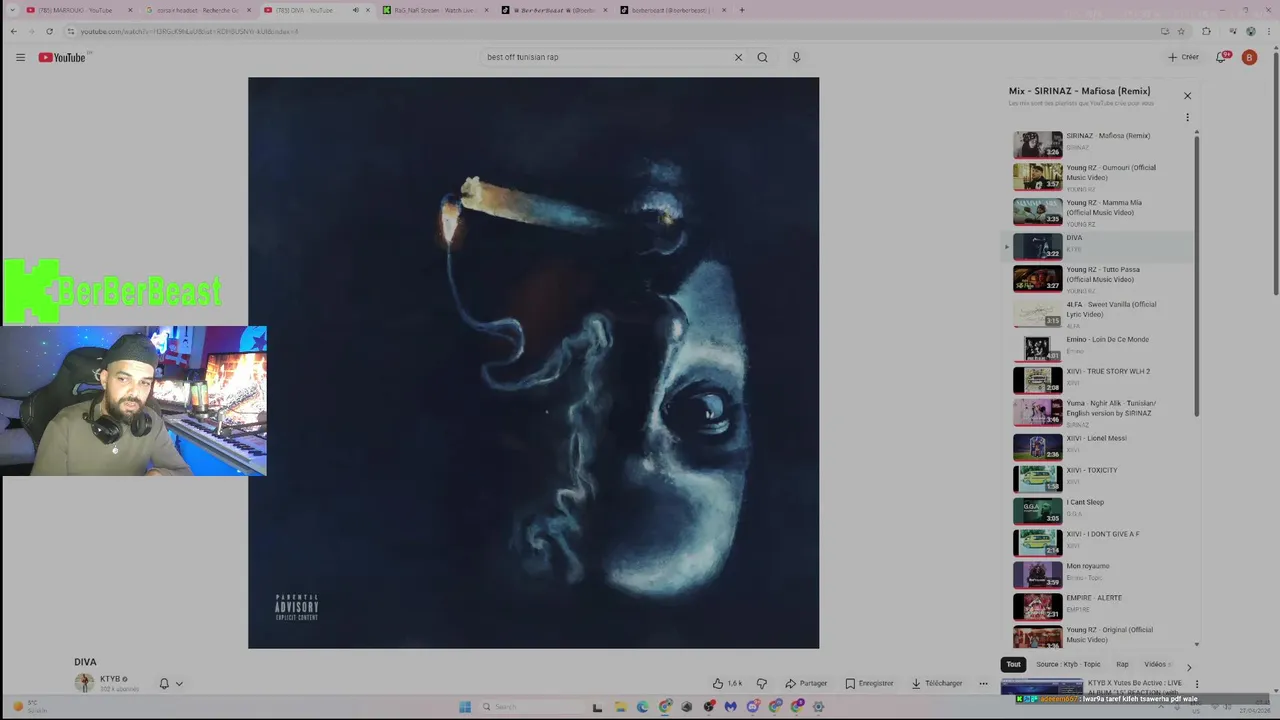Screen dimensions: 1280x720
Task: Select the Tout filter chip
Action: tap(1013, 664)
